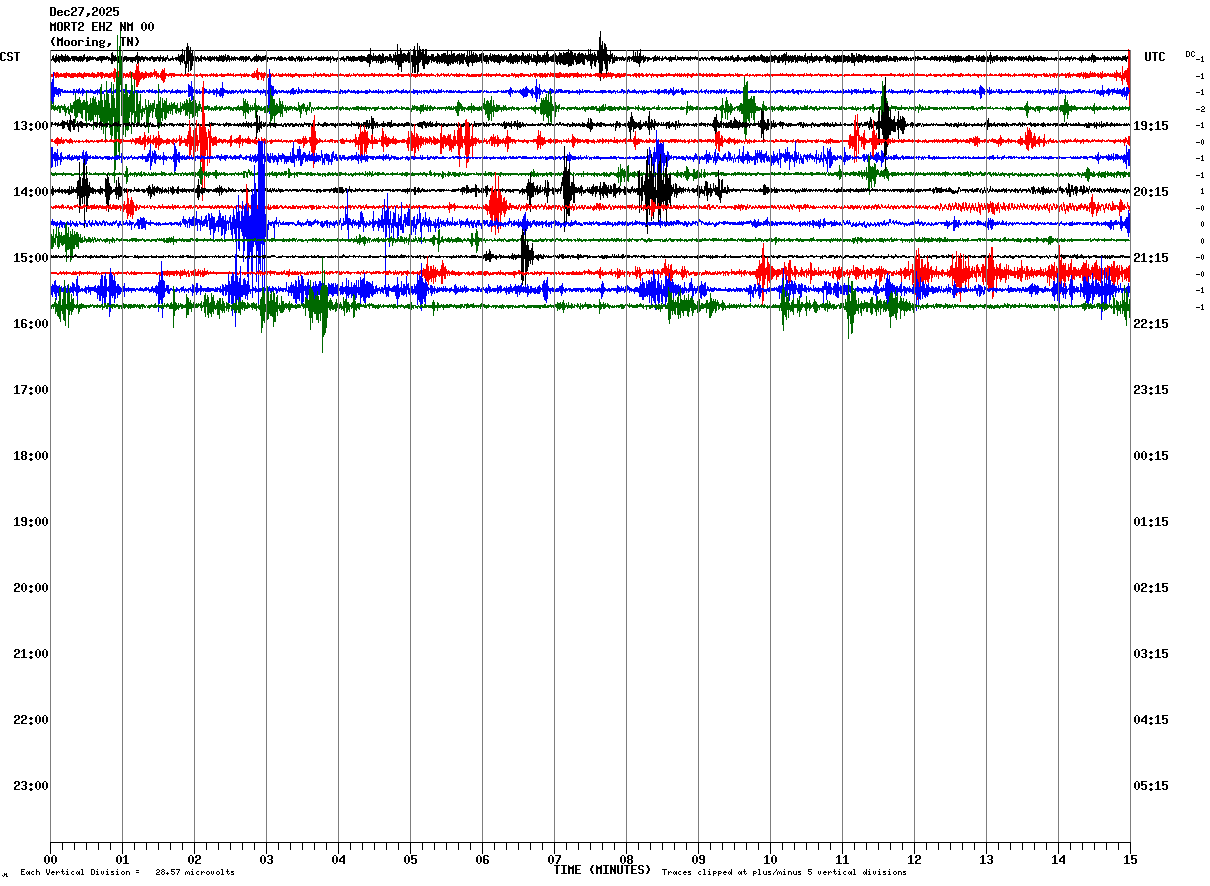This screenshot has width=1210, height=886.
Task: Pick the 23:00 CST time marker
Action: [30, 786]
